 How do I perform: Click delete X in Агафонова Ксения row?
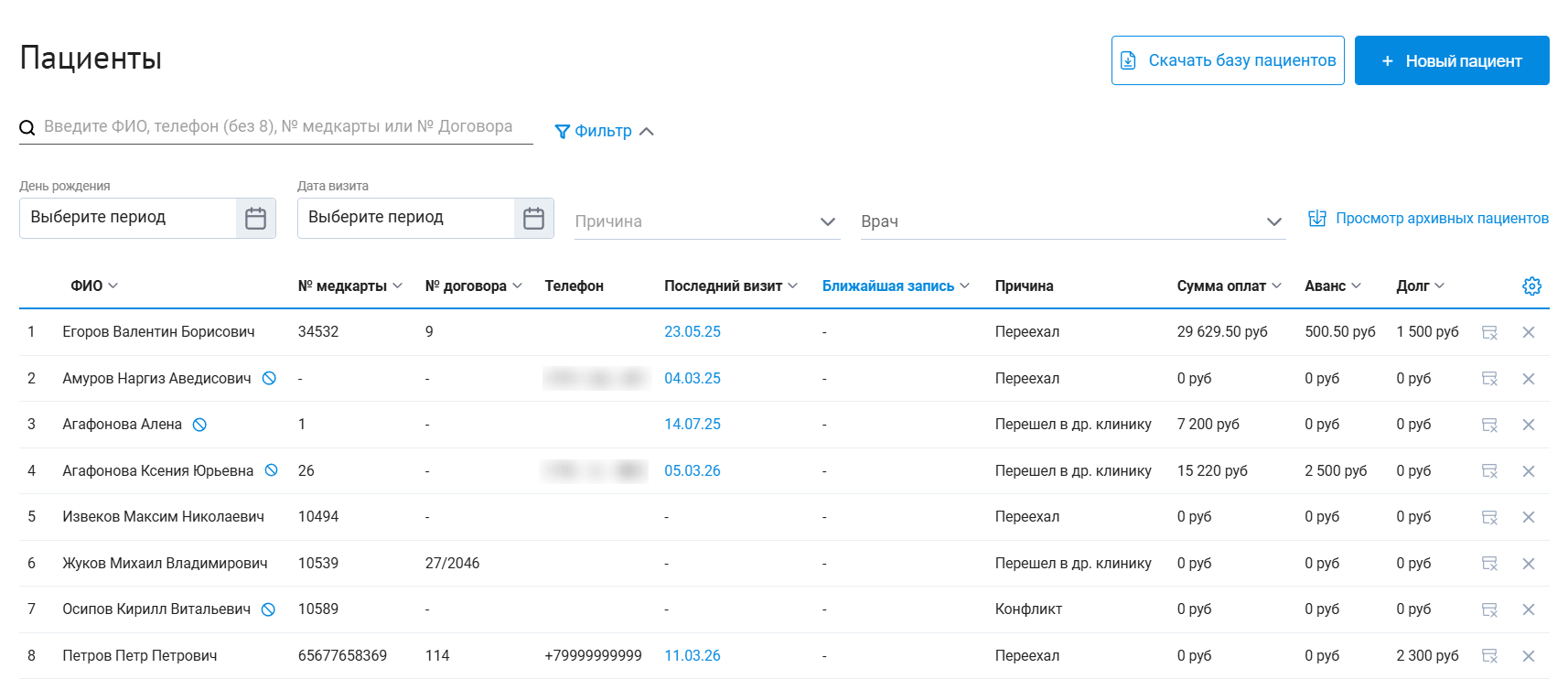point(1528,471)
